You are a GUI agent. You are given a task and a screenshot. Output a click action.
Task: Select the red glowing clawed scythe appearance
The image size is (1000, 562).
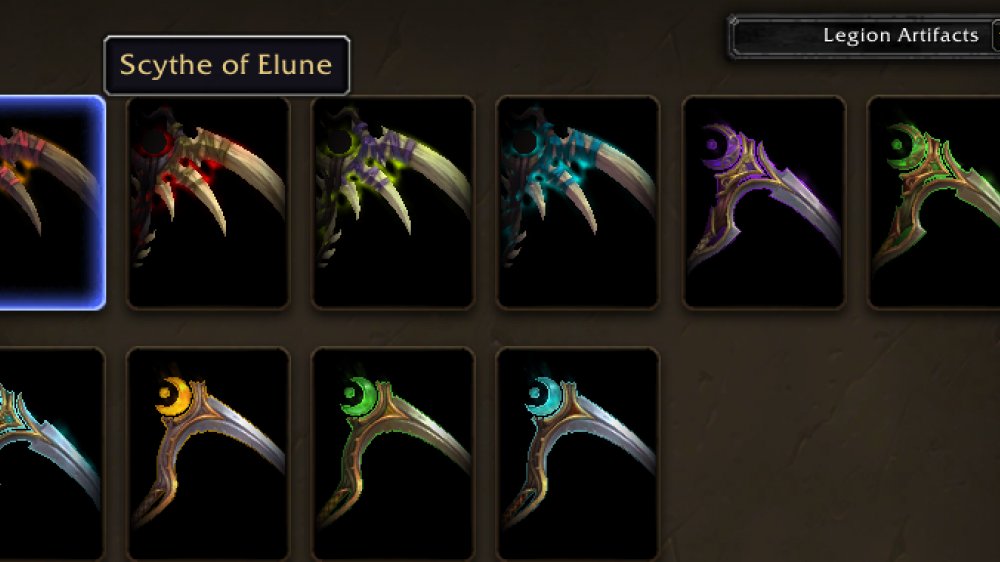(x=208, y=203)
